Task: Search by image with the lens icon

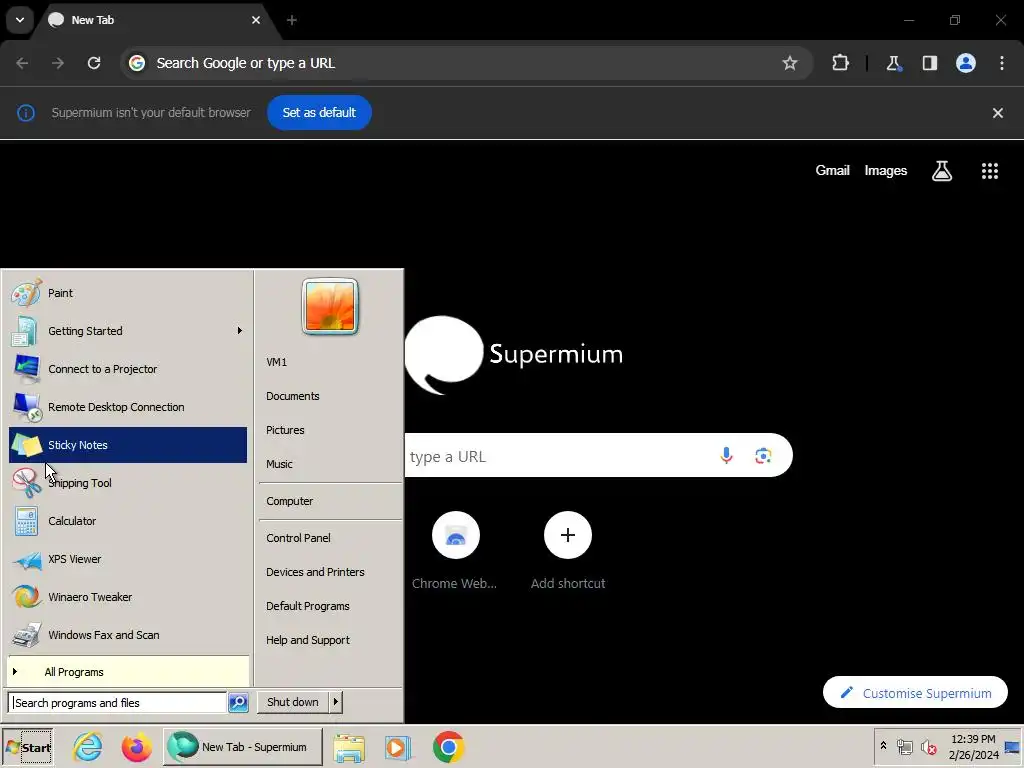Action: (x=763, y=455)
